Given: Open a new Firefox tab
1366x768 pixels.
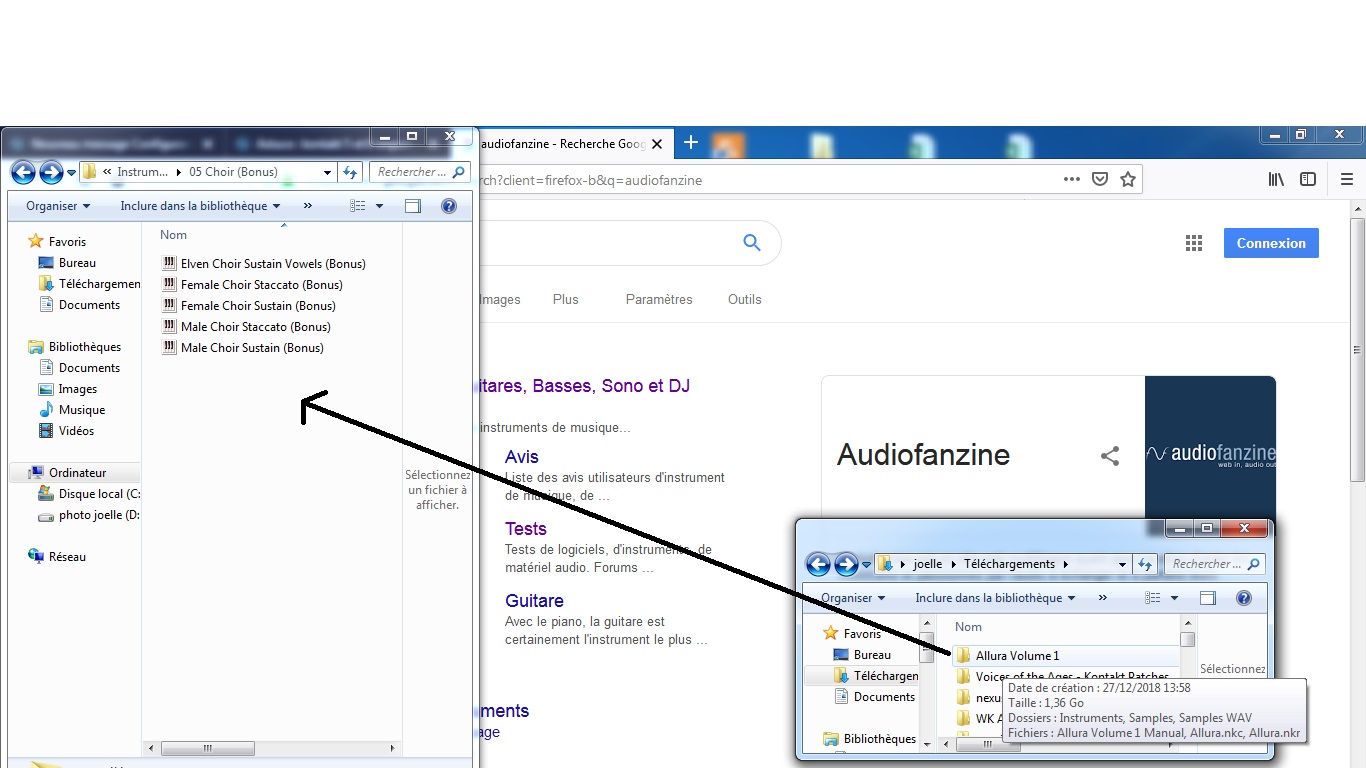Looking at the screenshot, I should 690,143.
